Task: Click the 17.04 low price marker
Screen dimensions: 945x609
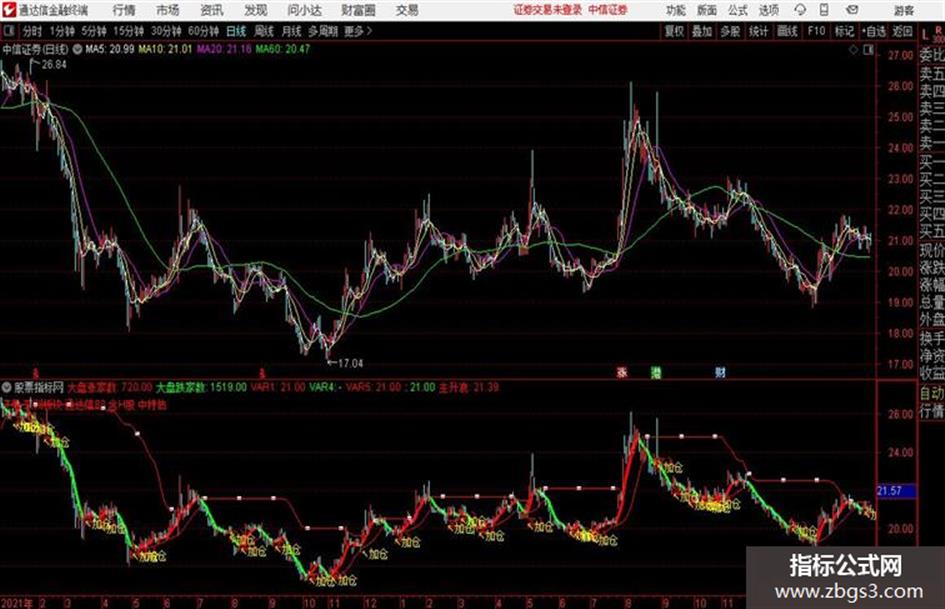Action: [350, 363]
